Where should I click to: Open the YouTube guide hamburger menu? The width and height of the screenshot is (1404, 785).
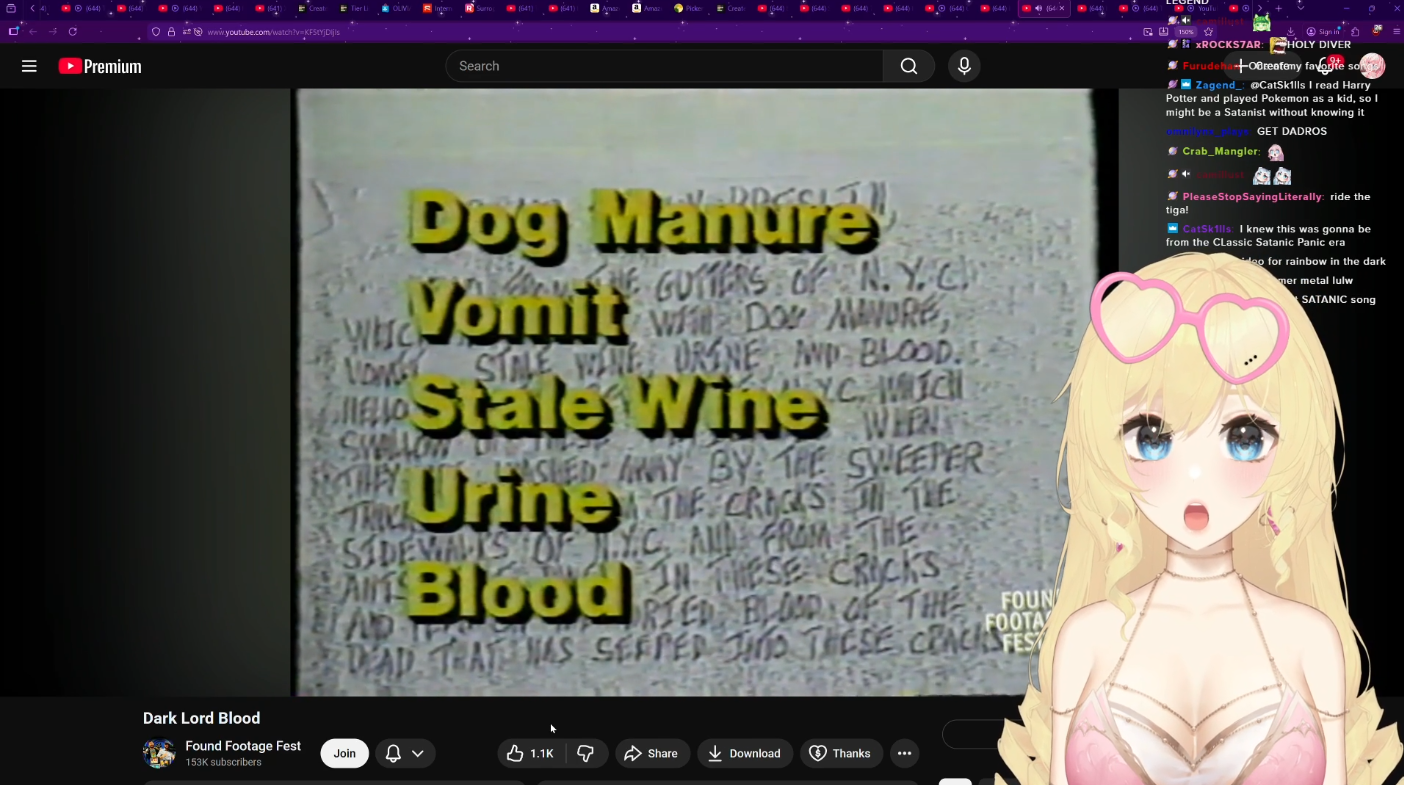[x=29, y=66]
